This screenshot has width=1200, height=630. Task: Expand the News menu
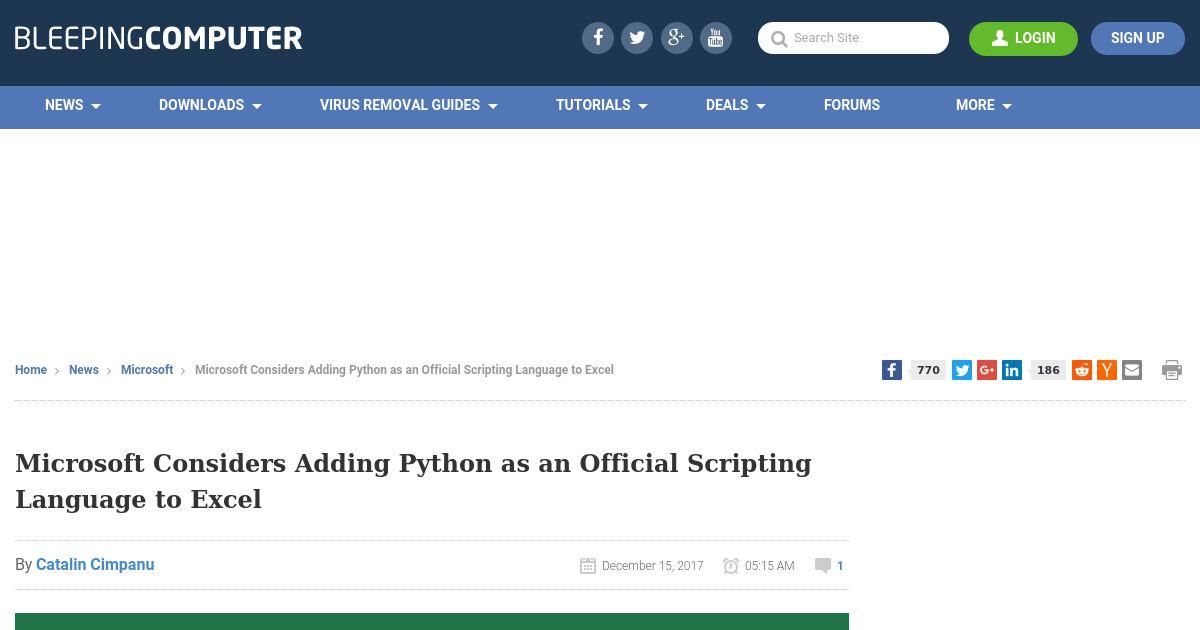(x=73, y=105)
